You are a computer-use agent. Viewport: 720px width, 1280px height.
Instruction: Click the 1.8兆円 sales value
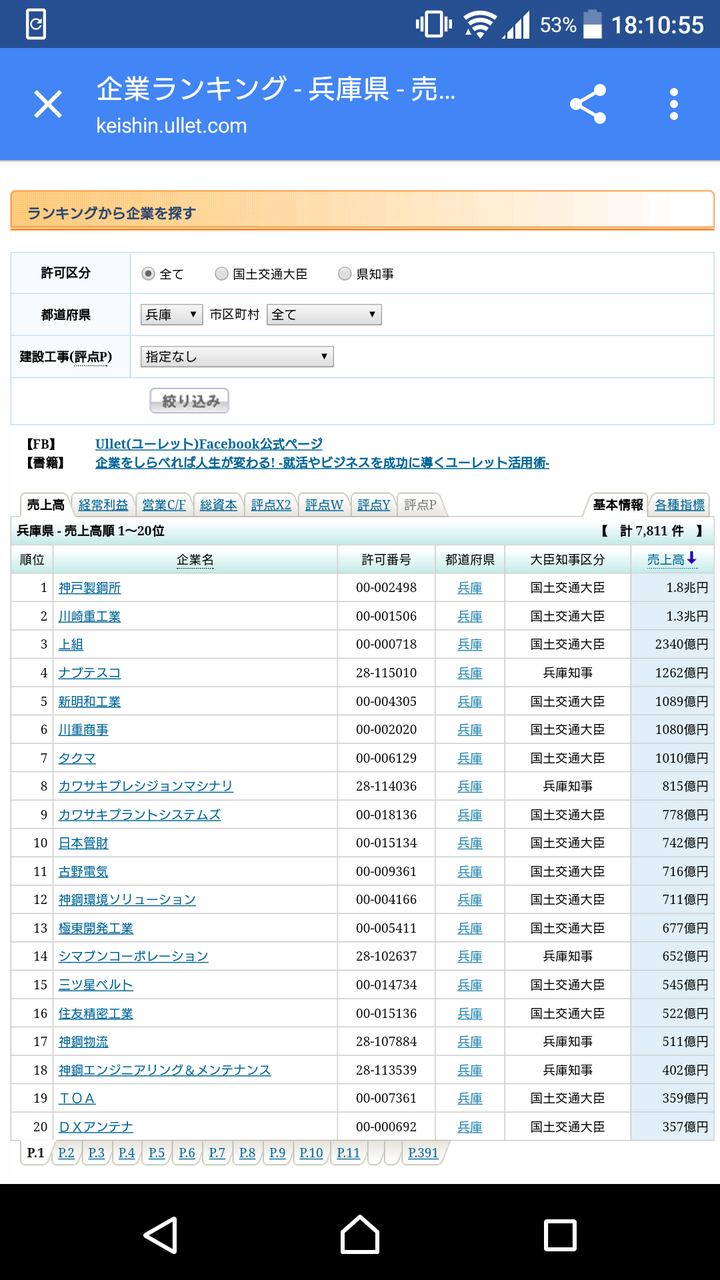687,588
